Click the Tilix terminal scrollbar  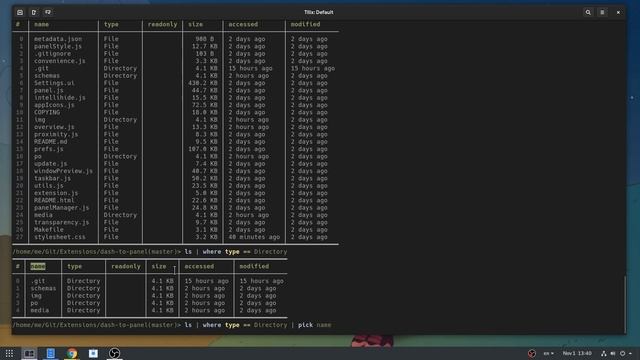(x=624, y=304)
